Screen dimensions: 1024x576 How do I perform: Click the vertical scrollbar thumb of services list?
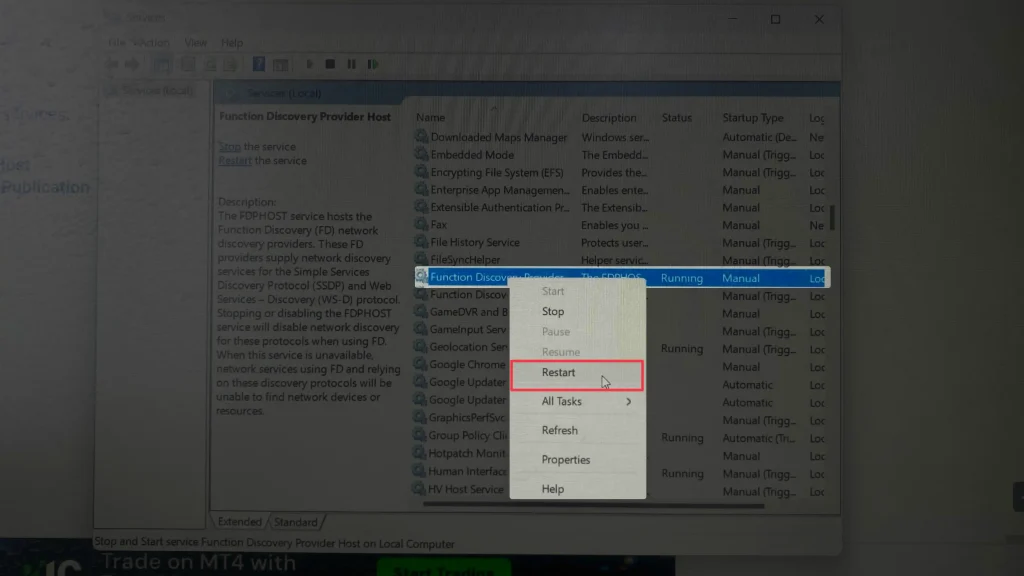pos(833,218)
